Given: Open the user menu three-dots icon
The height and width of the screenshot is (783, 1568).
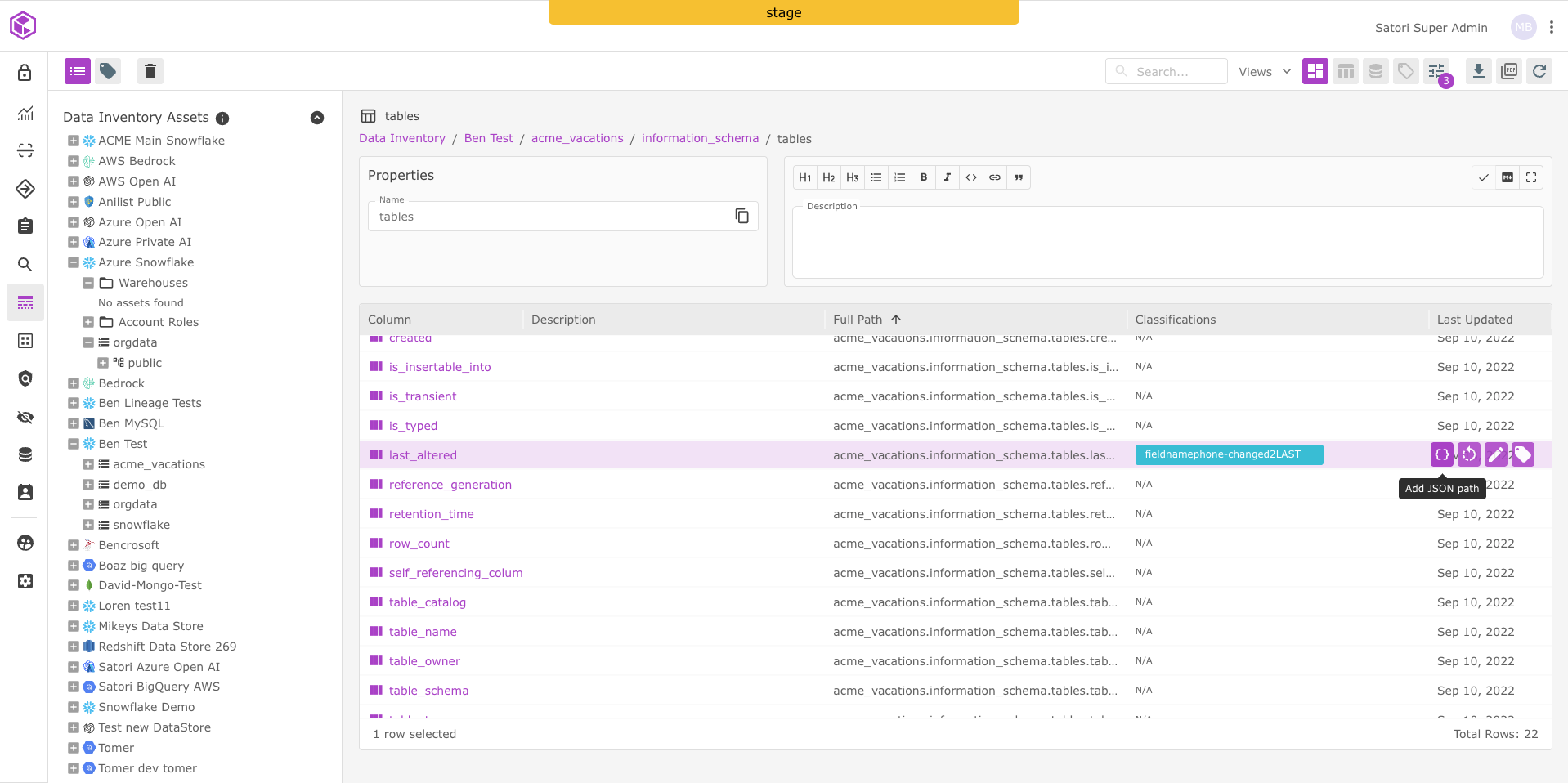Looking at the screenshot, I should point(1552,27).
